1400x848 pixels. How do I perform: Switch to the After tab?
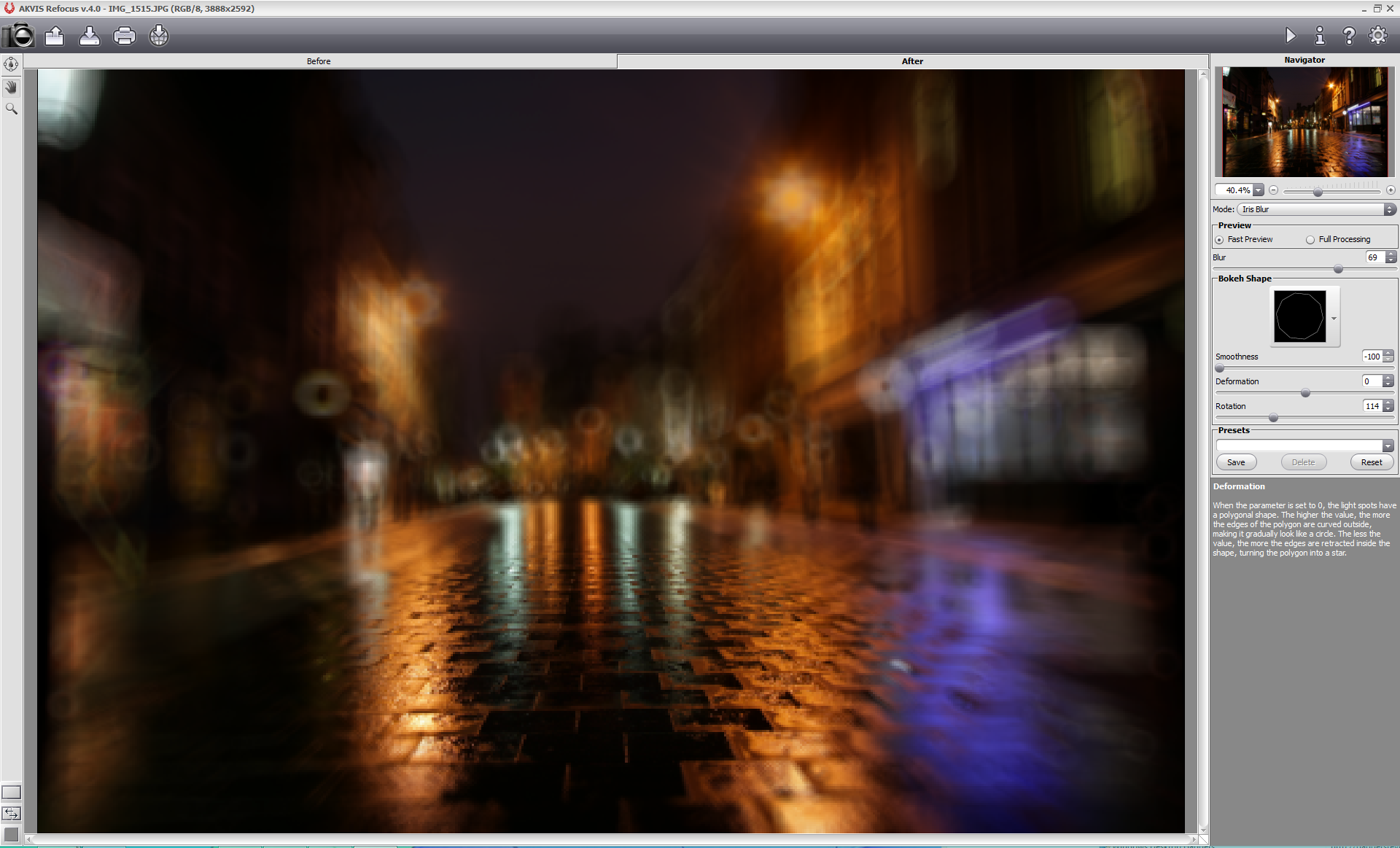[912, 61]
